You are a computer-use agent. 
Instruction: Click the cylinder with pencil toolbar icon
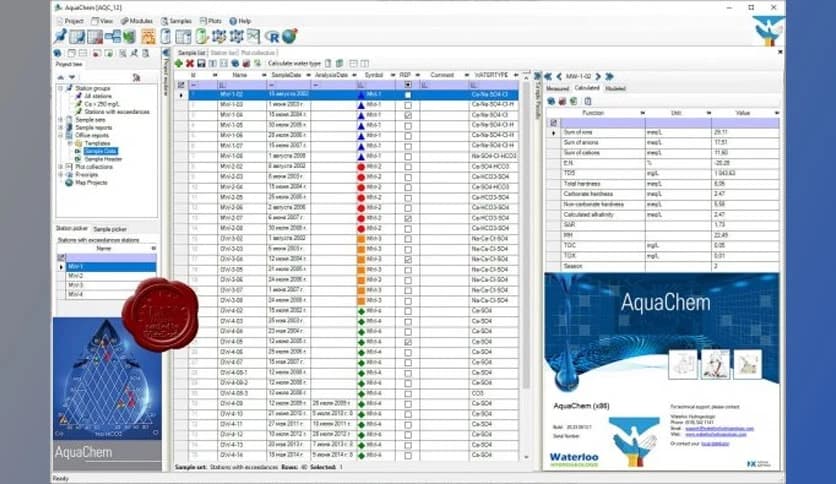click(202, 36)
